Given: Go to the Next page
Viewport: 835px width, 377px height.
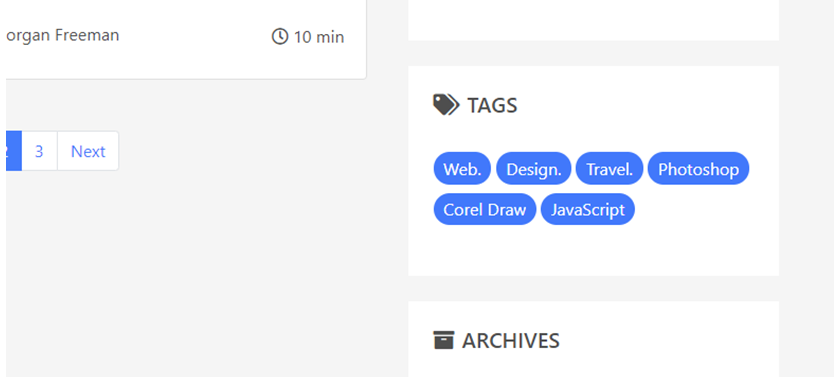Looking at the screenshot, I should pos(88,151).
